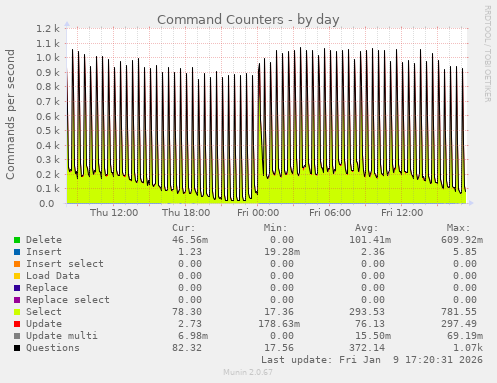
Task: Click Update max value 297.49
Action: pyautogui.click(x=459, y=324)
